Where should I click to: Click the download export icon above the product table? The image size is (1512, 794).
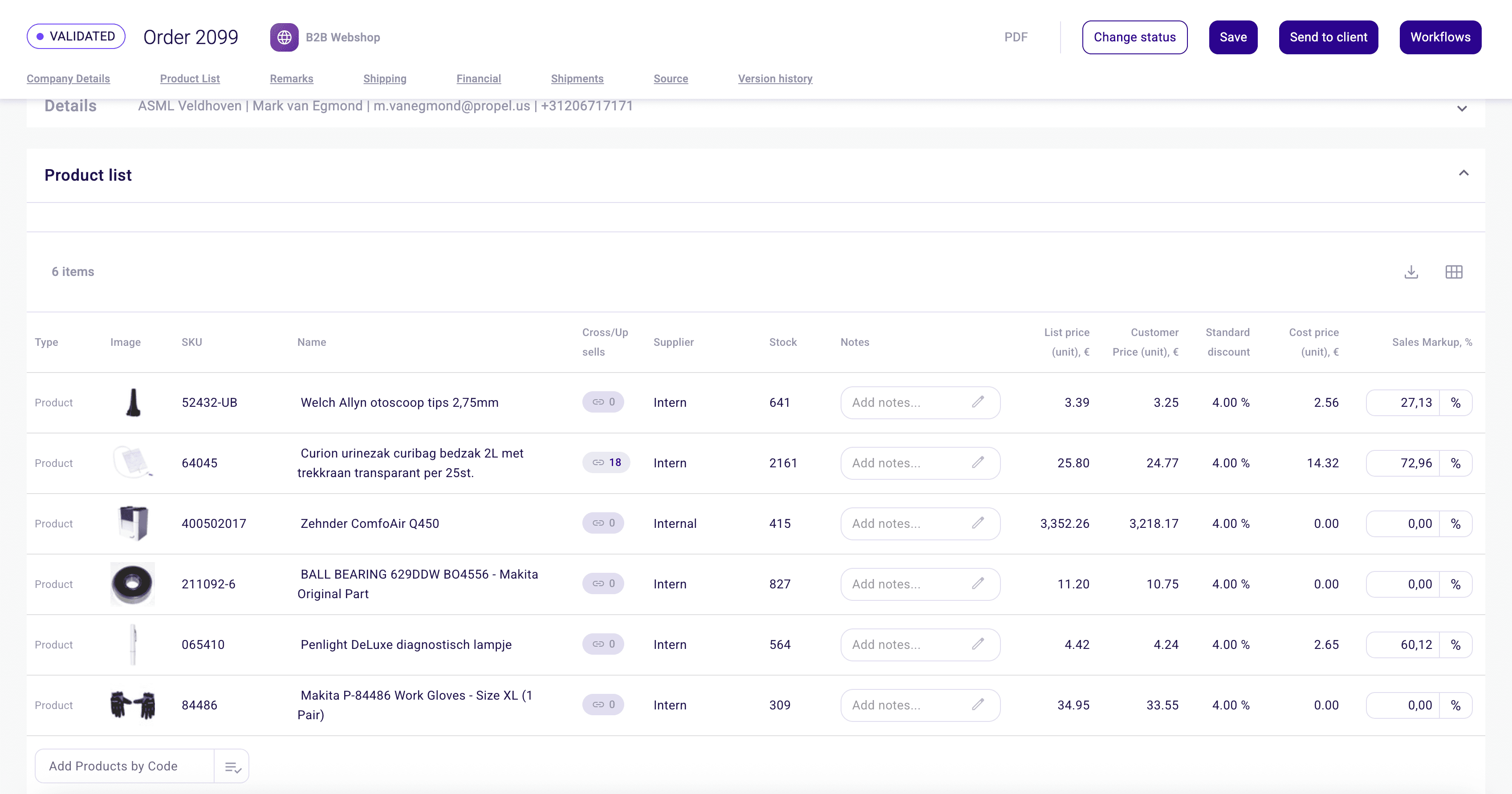click(1411, 271)
